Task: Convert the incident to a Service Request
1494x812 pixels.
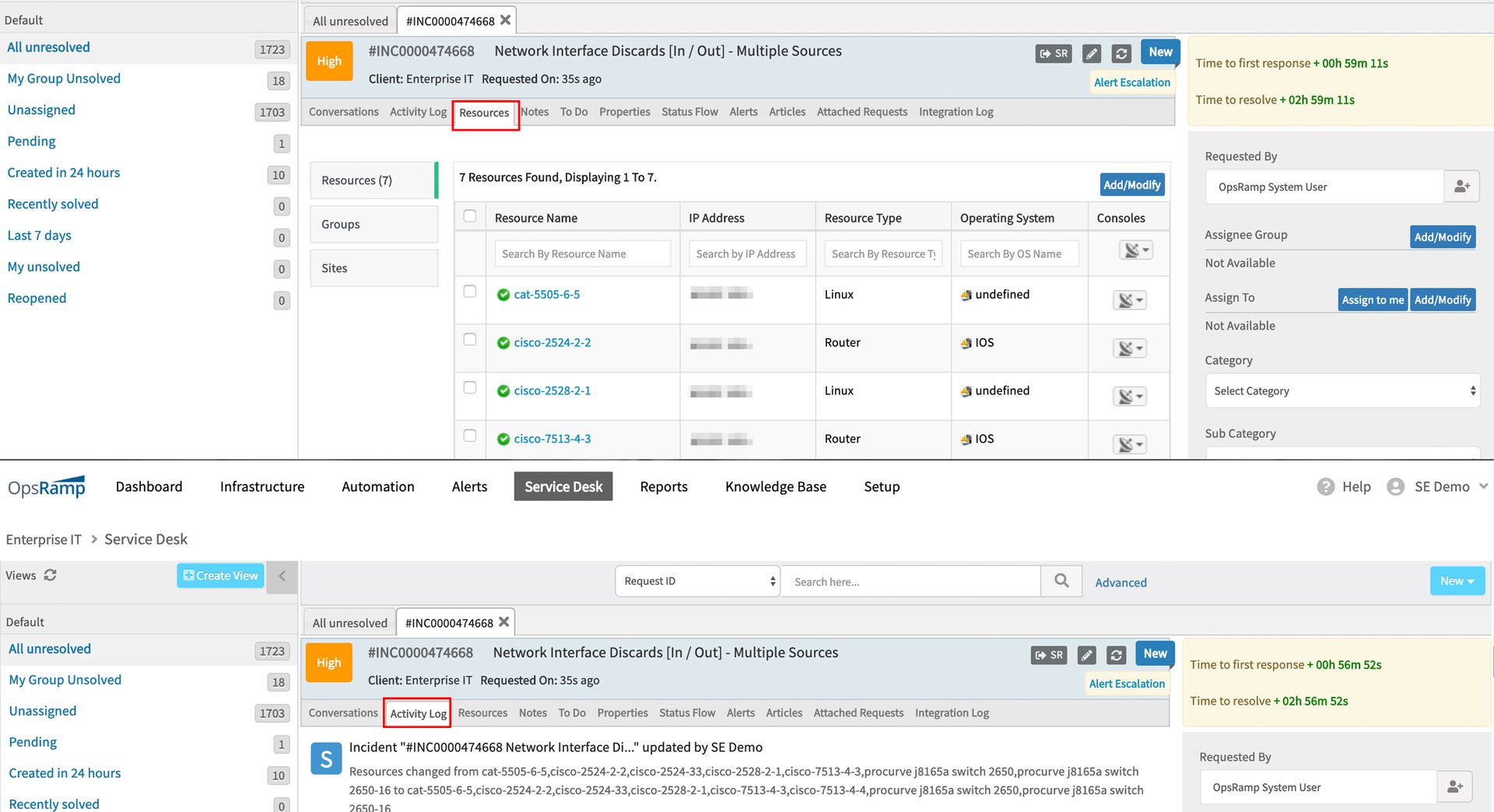Action: 1053,53
